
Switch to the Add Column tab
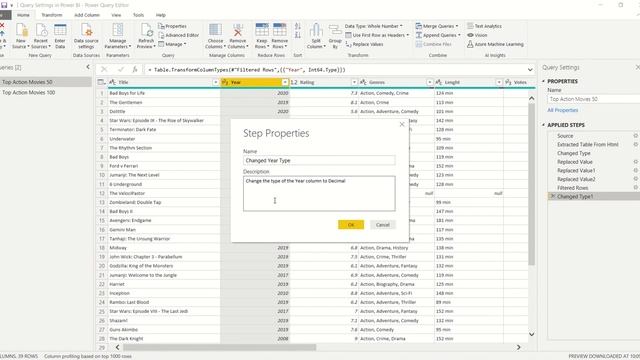point(87,15)
